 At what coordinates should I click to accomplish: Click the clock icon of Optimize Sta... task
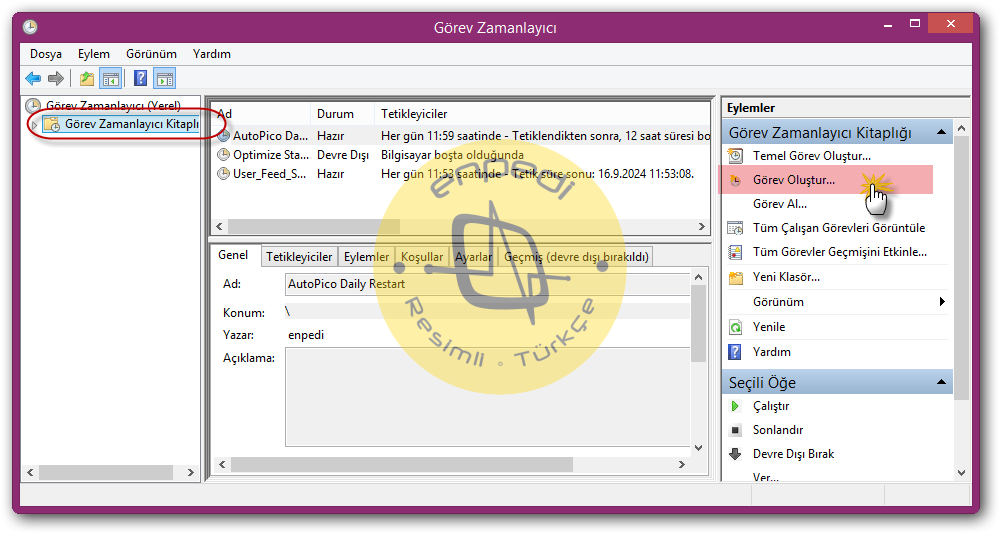(223, 154)
